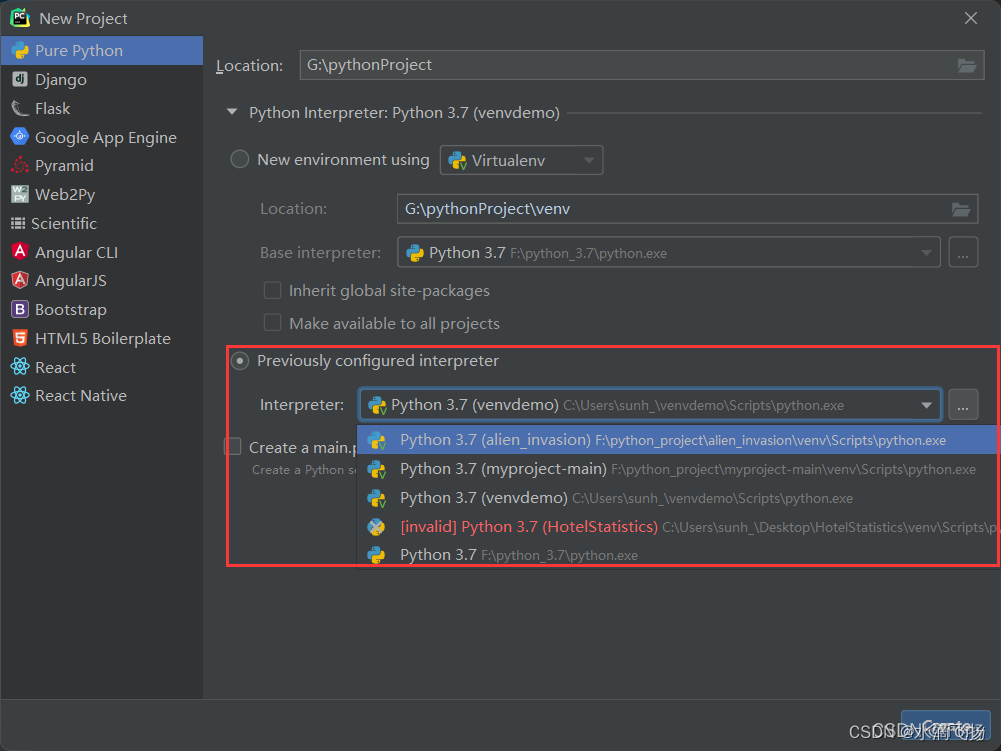Open the project Location folder browser

(x=967, y=65)
